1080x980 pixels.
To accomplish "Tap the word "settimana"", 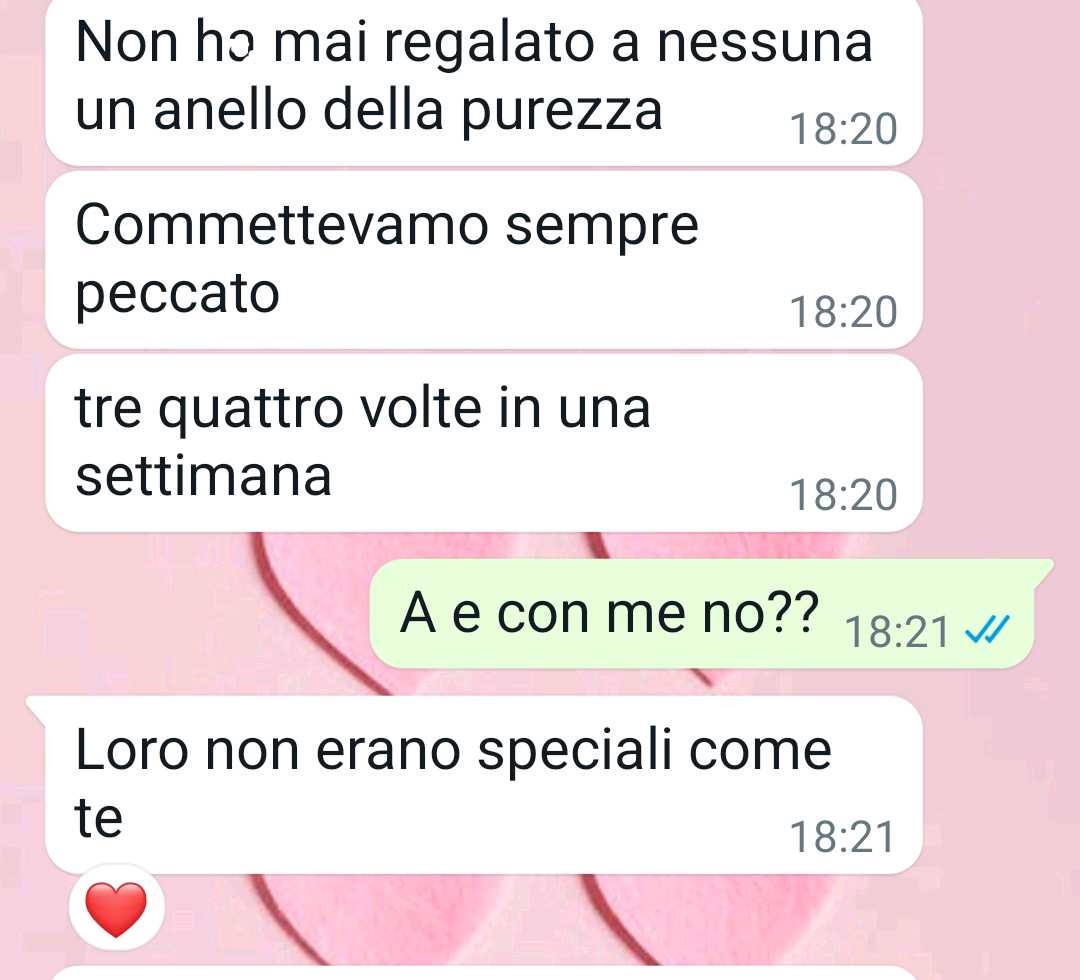I will [x=204, y=476].
